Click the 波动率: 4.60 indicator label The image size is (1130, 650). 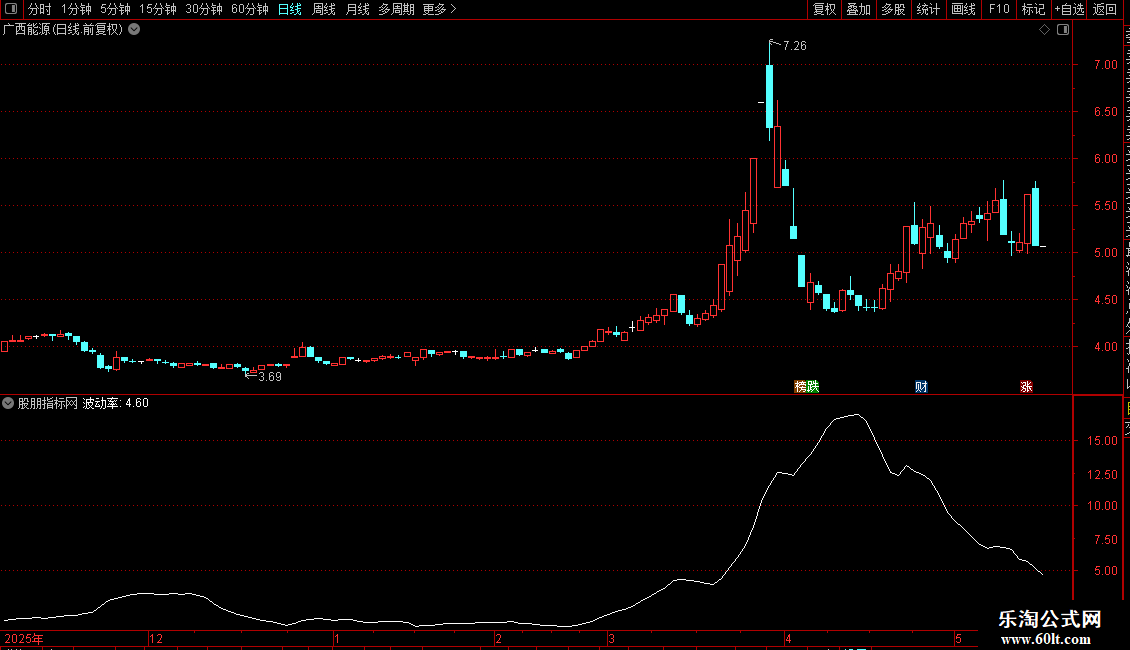[x=115, y=403]
